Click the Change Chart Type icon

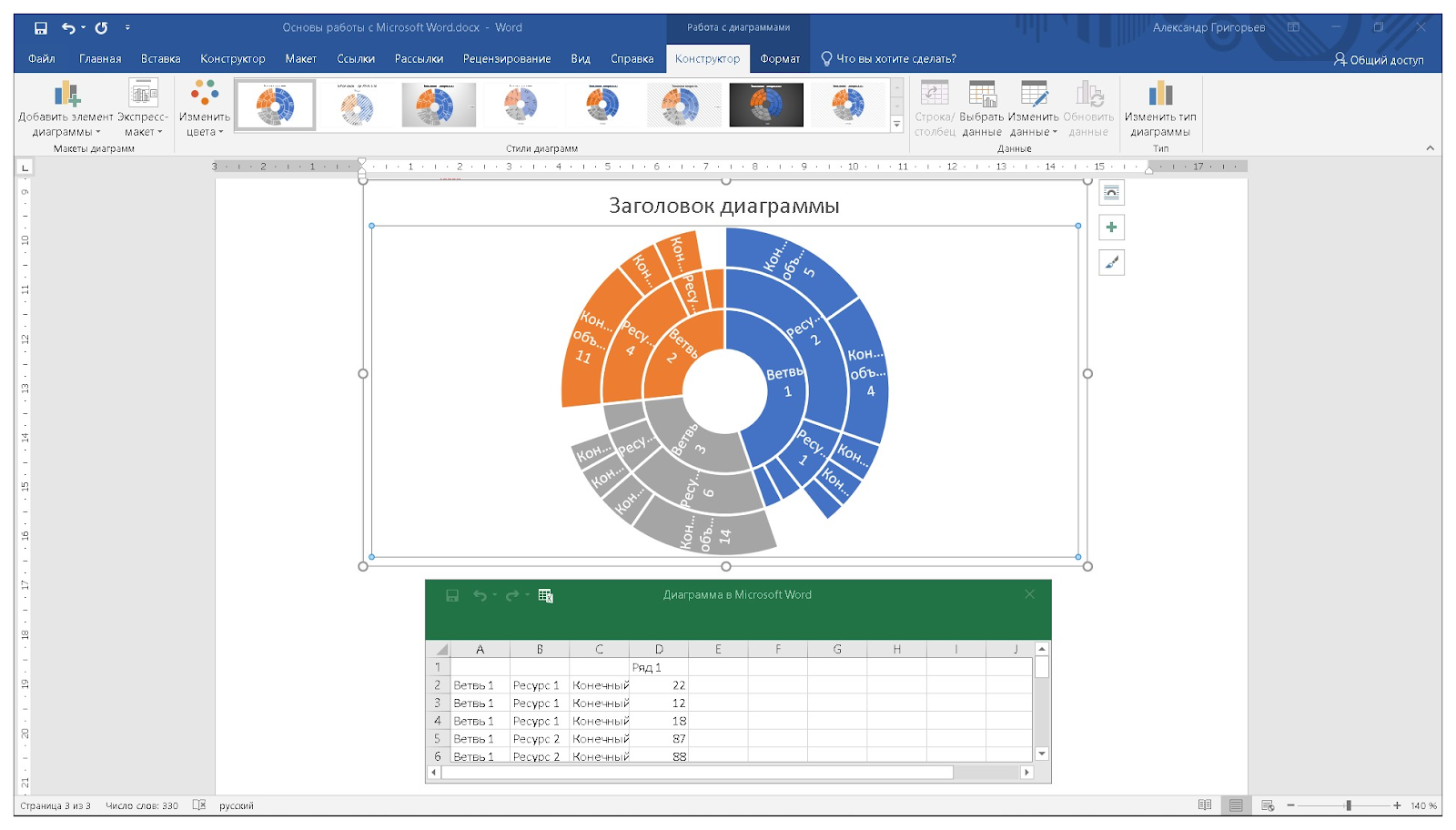point(1160,94)
